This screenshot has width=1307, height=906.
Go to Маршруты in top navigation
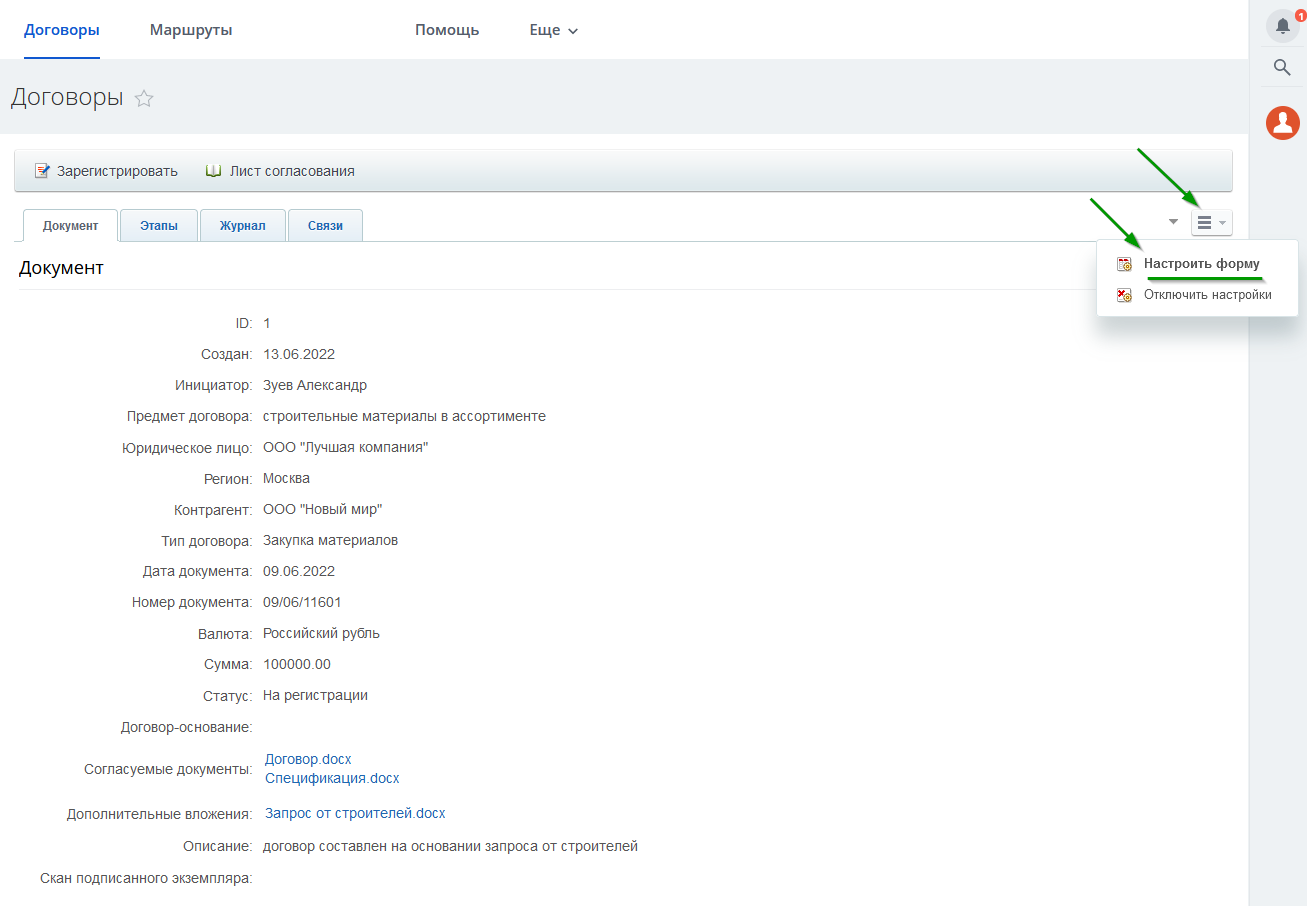coord(191,30)
